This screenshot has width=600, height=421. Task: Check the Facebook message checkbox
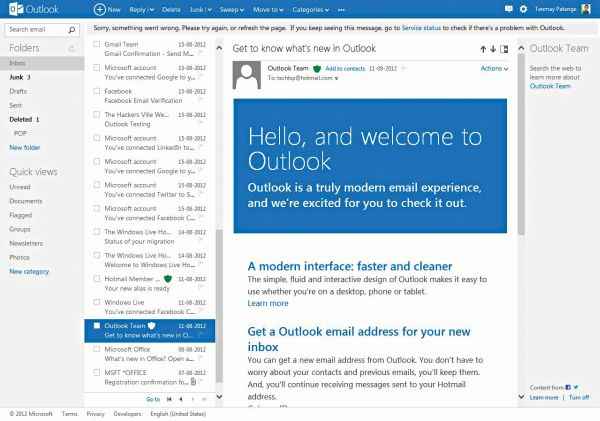coord(96,91)
